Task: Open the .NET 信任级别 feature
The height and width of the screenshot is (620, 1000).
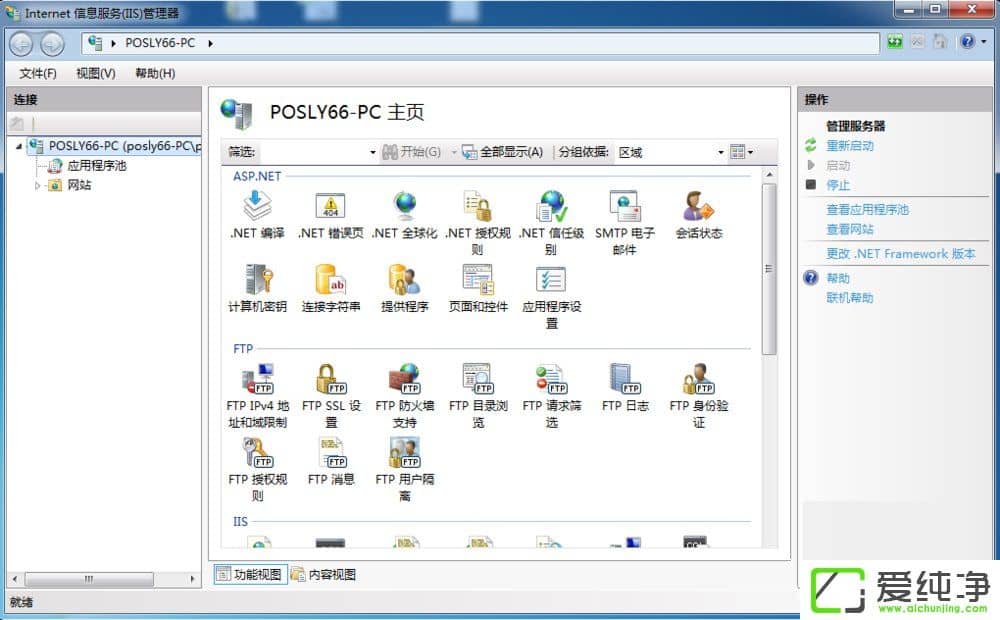Action: tap(551, 223)
